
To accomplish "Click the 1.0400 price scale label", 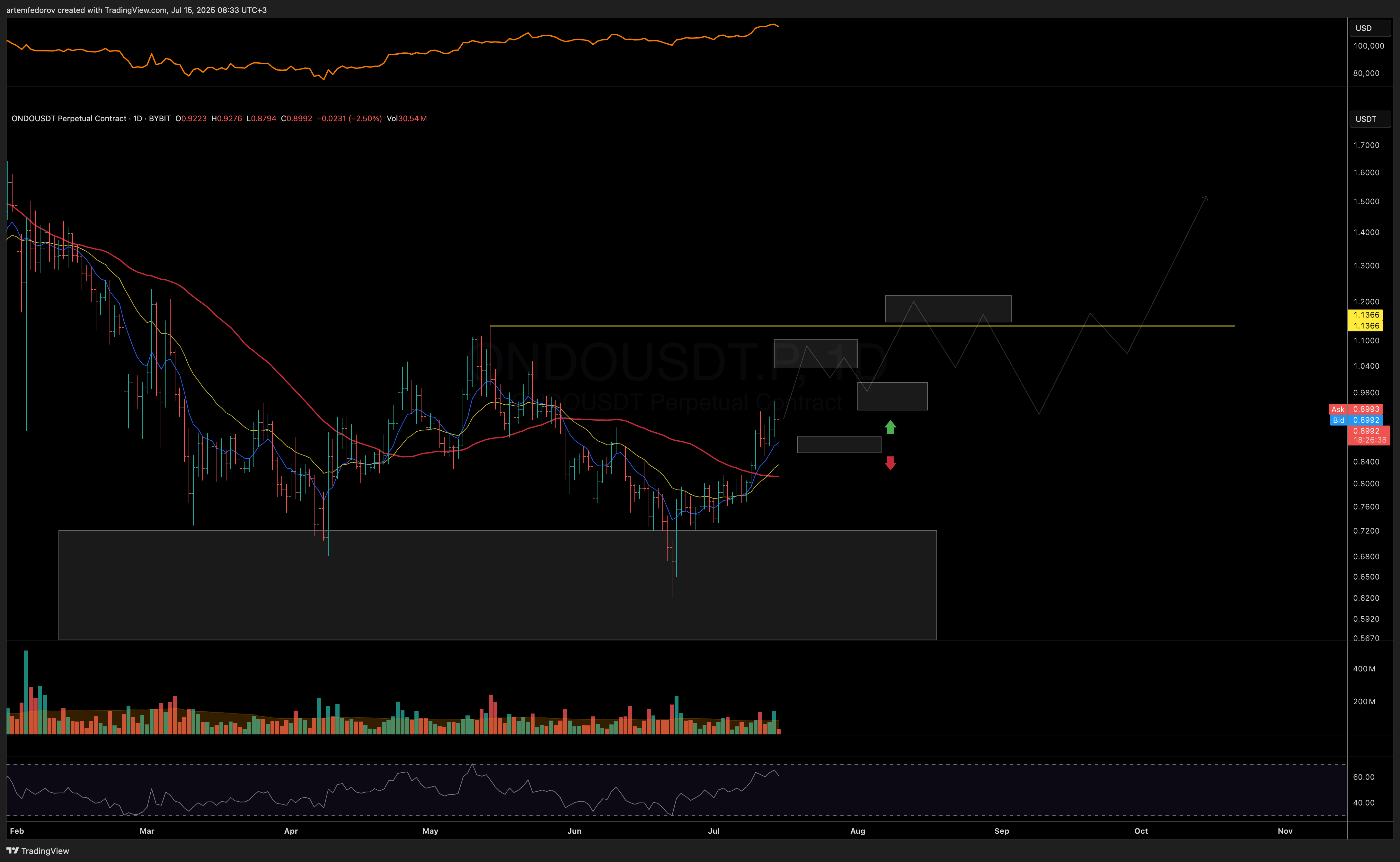I will (1366, 366).
